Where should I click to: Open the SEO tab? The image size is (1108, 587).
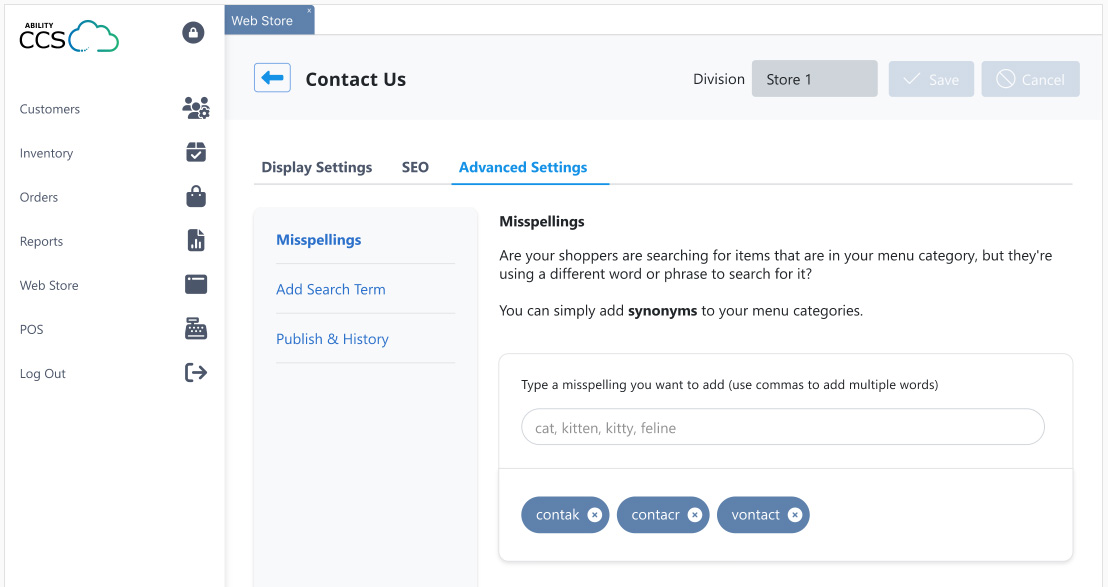click(415, 167)
